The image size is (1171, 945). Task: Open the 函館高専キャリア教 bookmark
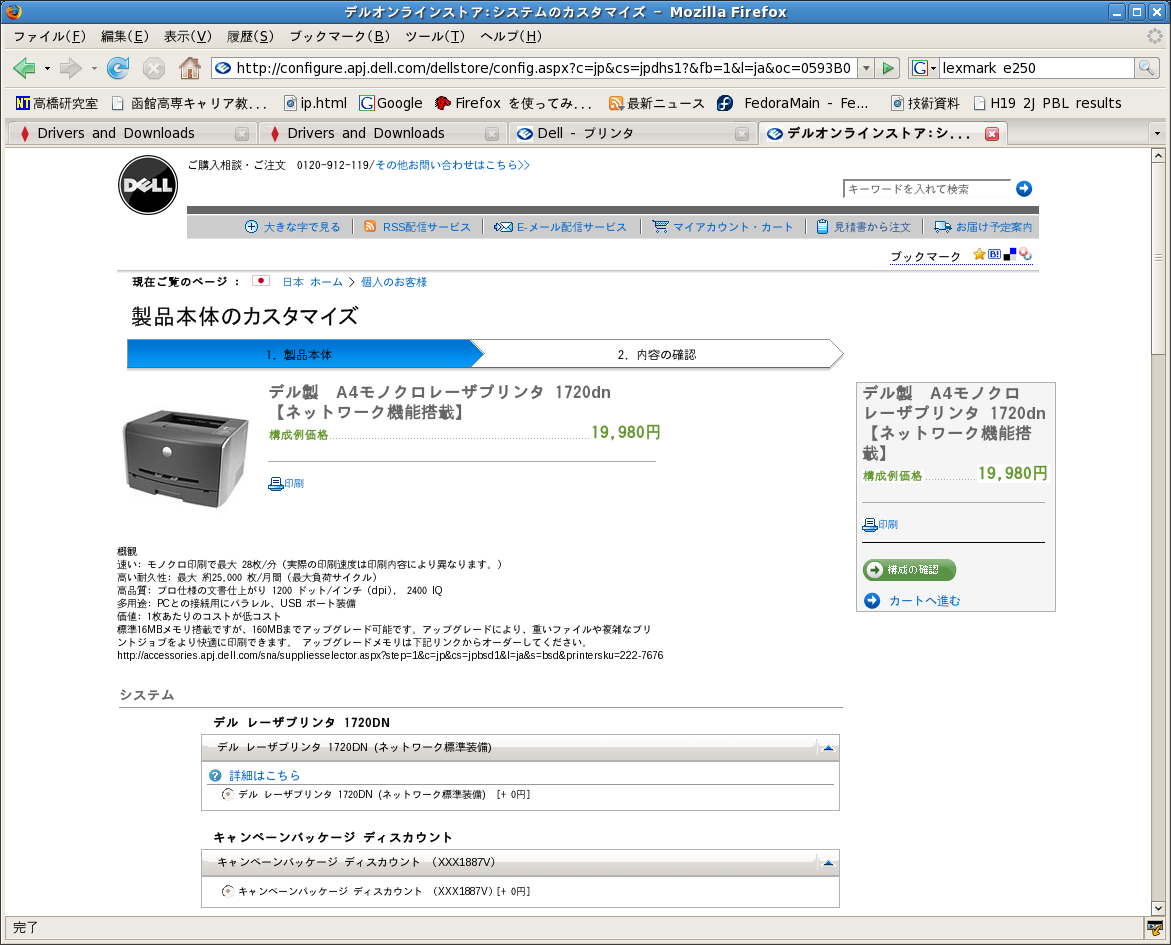pyautogui.click(x=189, y=103)
